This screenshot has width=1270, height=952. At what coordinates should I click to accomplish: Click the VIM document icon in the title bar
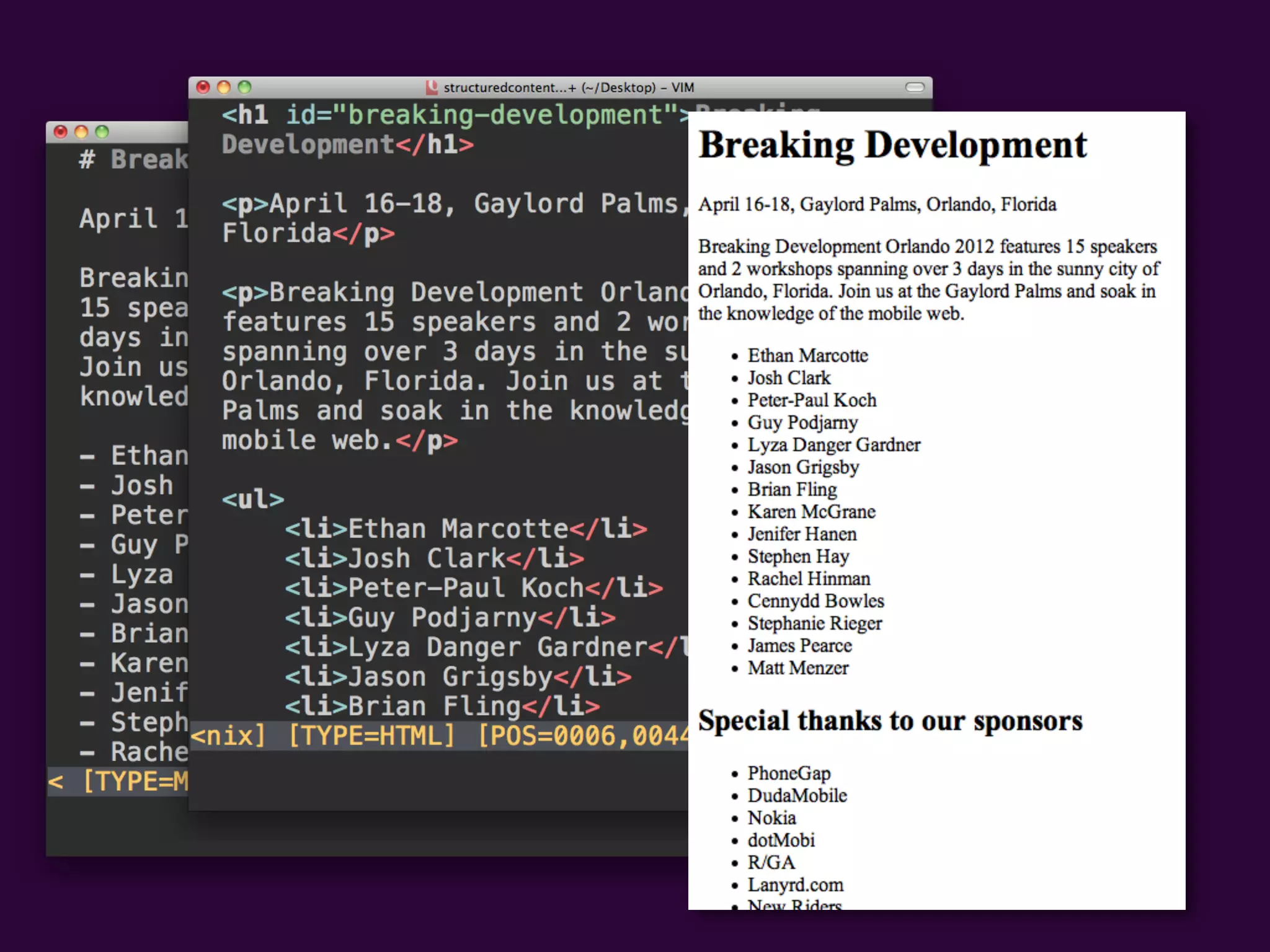click(432, 87)
